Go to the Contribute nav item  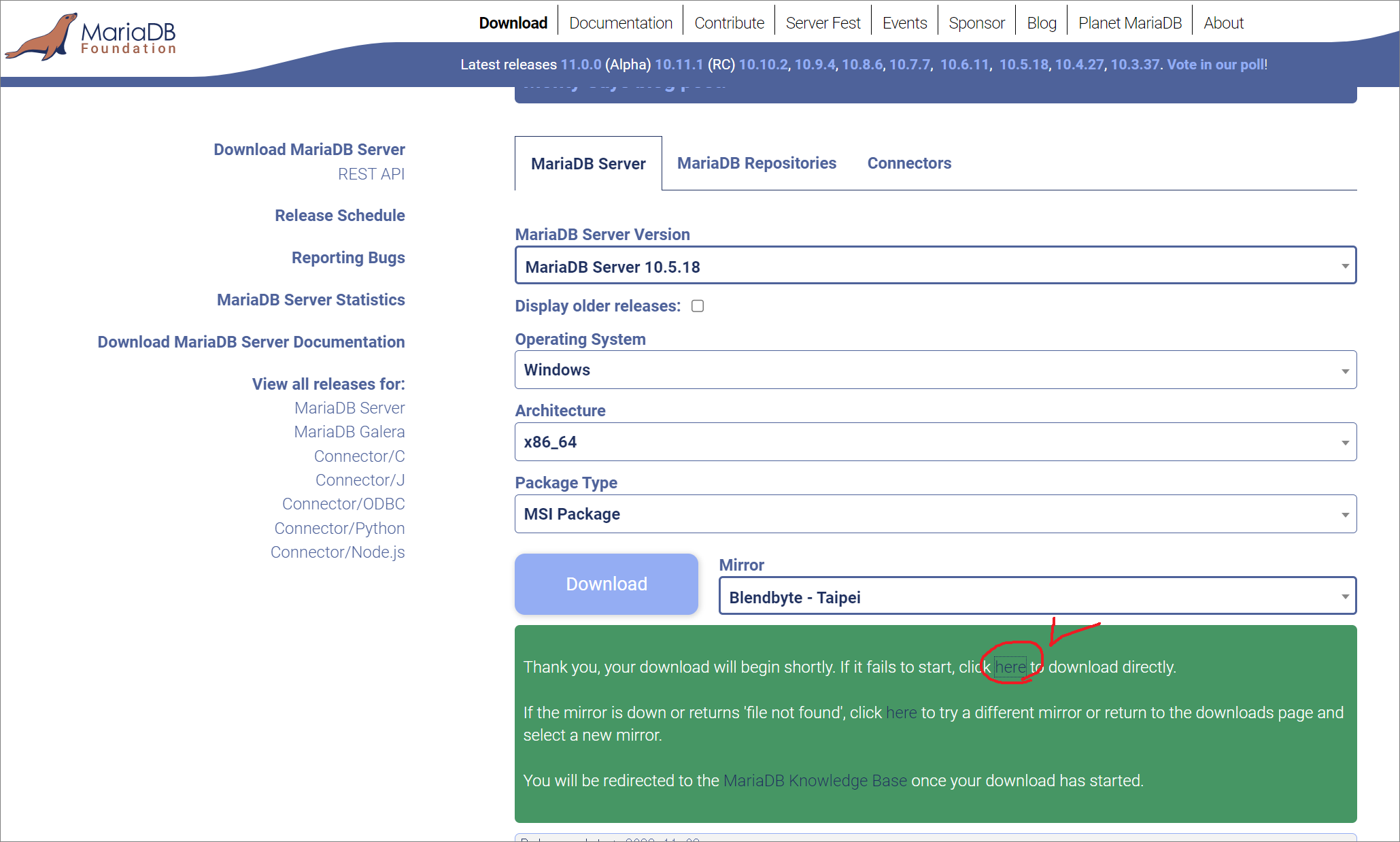[x=730, y=23]
